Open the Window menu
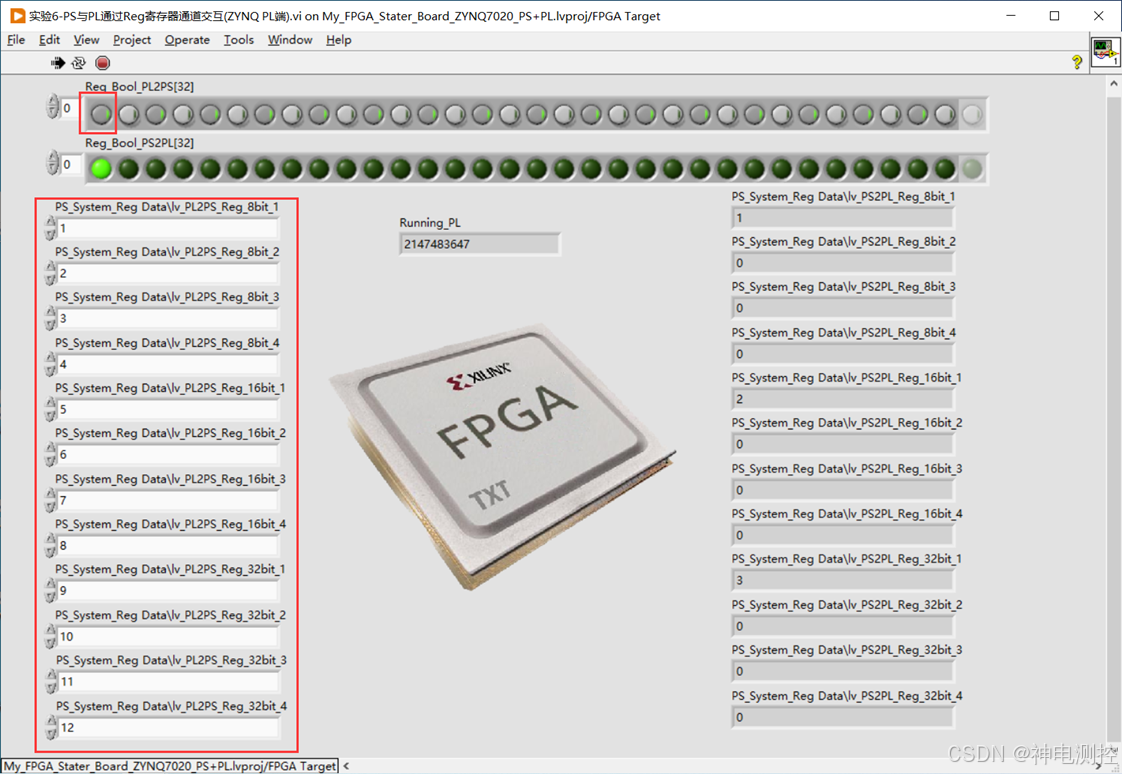The height and width of the screenshot is (774, 1122). pos(290,40)
